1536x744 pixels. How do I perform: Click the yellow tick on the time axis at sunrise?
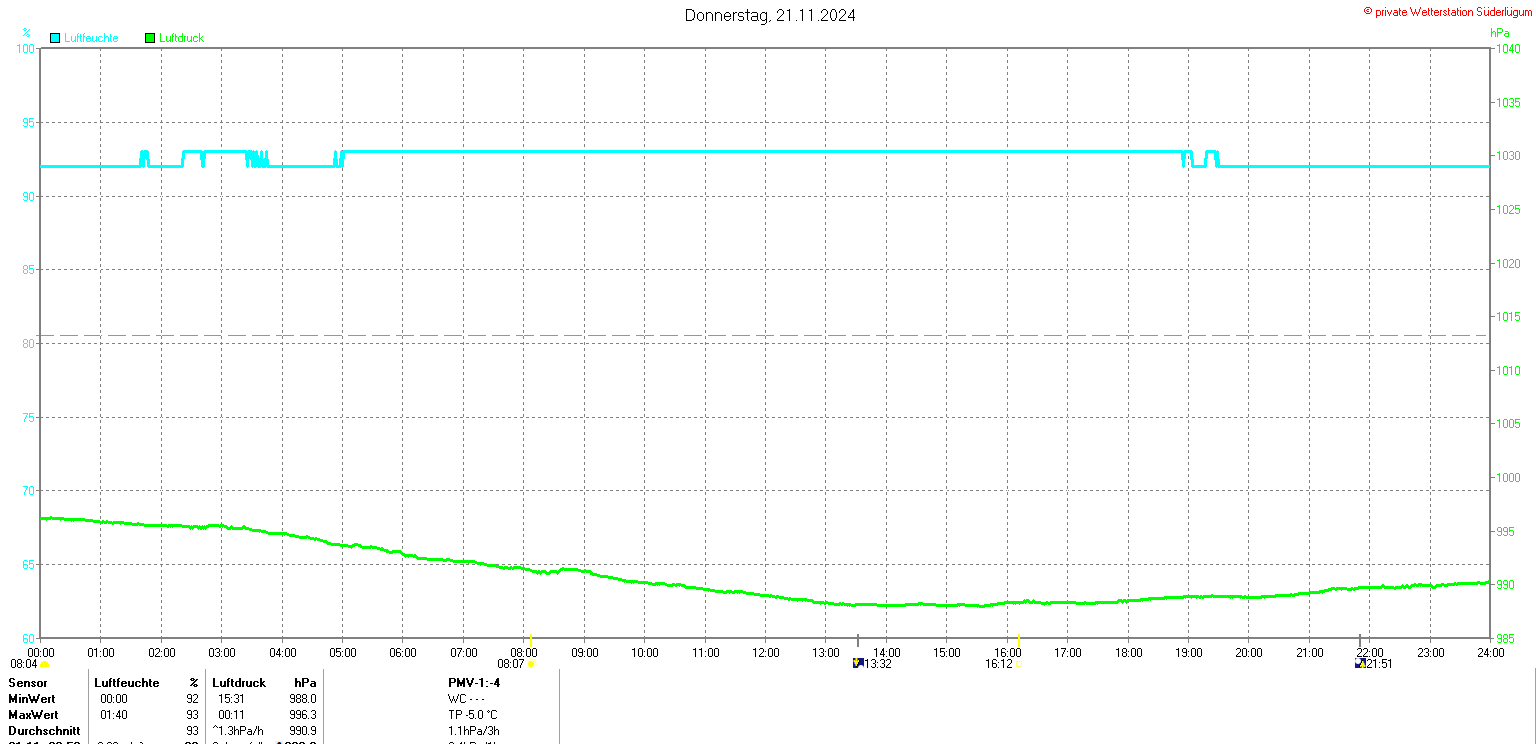point(530,640)
